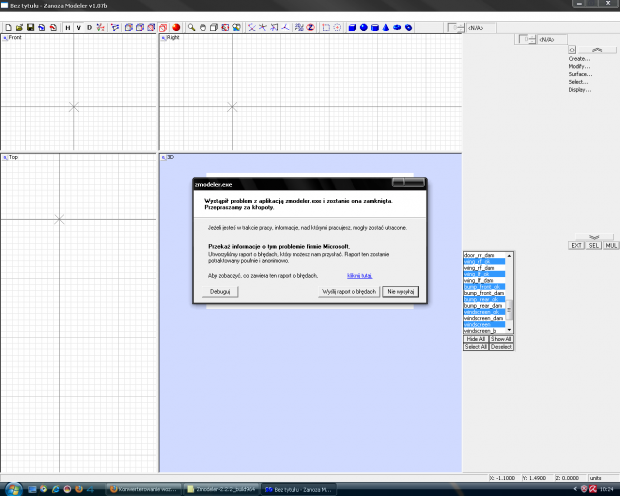Click the EXT button
The height and width of the screenshot is (496, 620).
(x=576, y=246)
